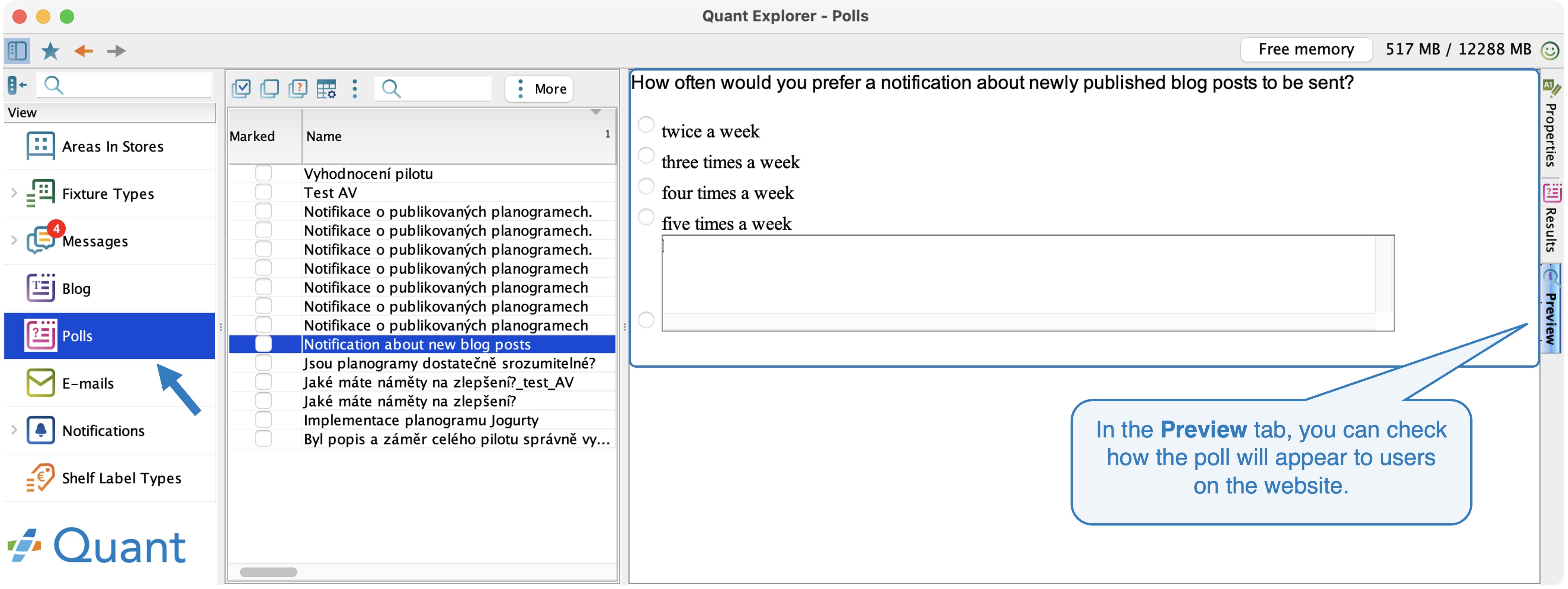Expand the Fixture Types tree node

[x=14, y=193]
